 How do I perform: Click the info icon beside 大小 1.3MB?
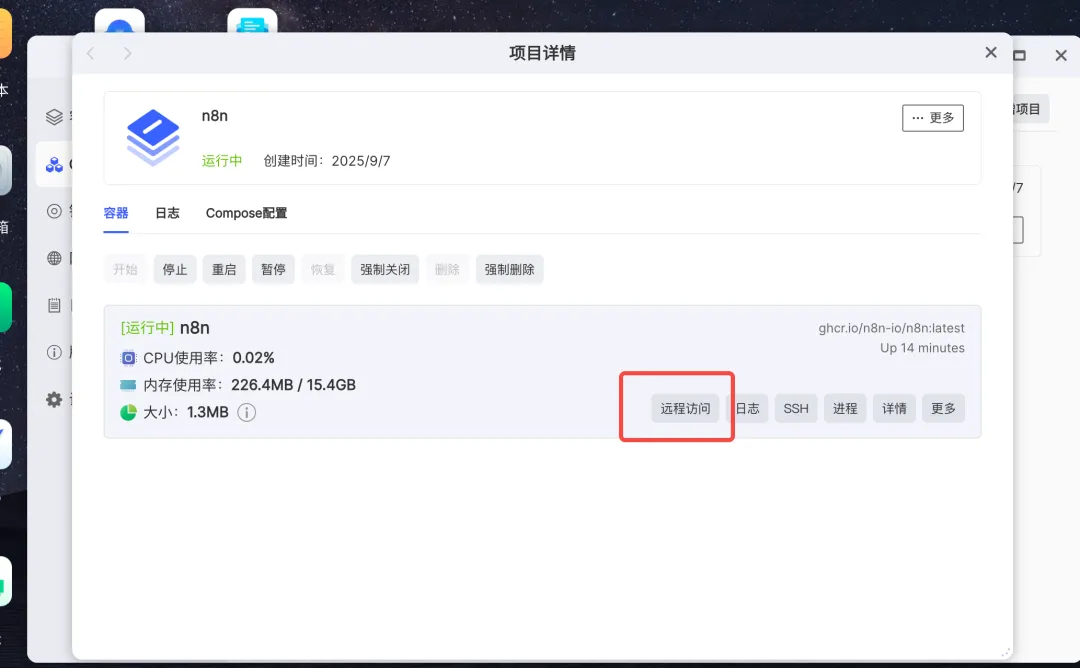tap(247, 411)
